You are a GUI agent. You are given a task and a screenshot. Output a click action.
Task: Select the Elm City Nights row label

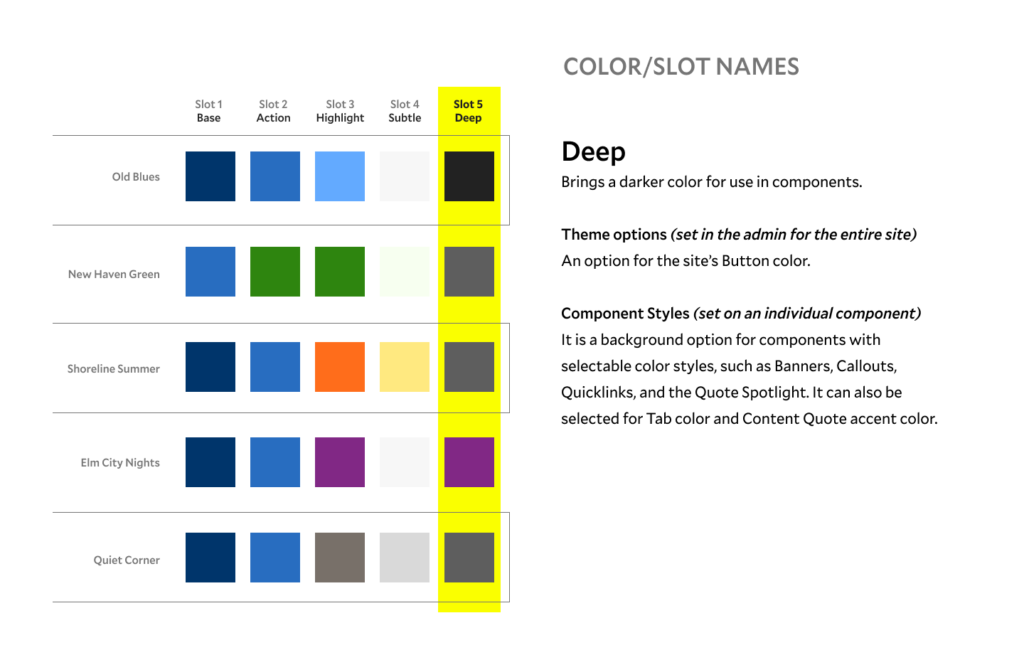click(x=120, y=463)
